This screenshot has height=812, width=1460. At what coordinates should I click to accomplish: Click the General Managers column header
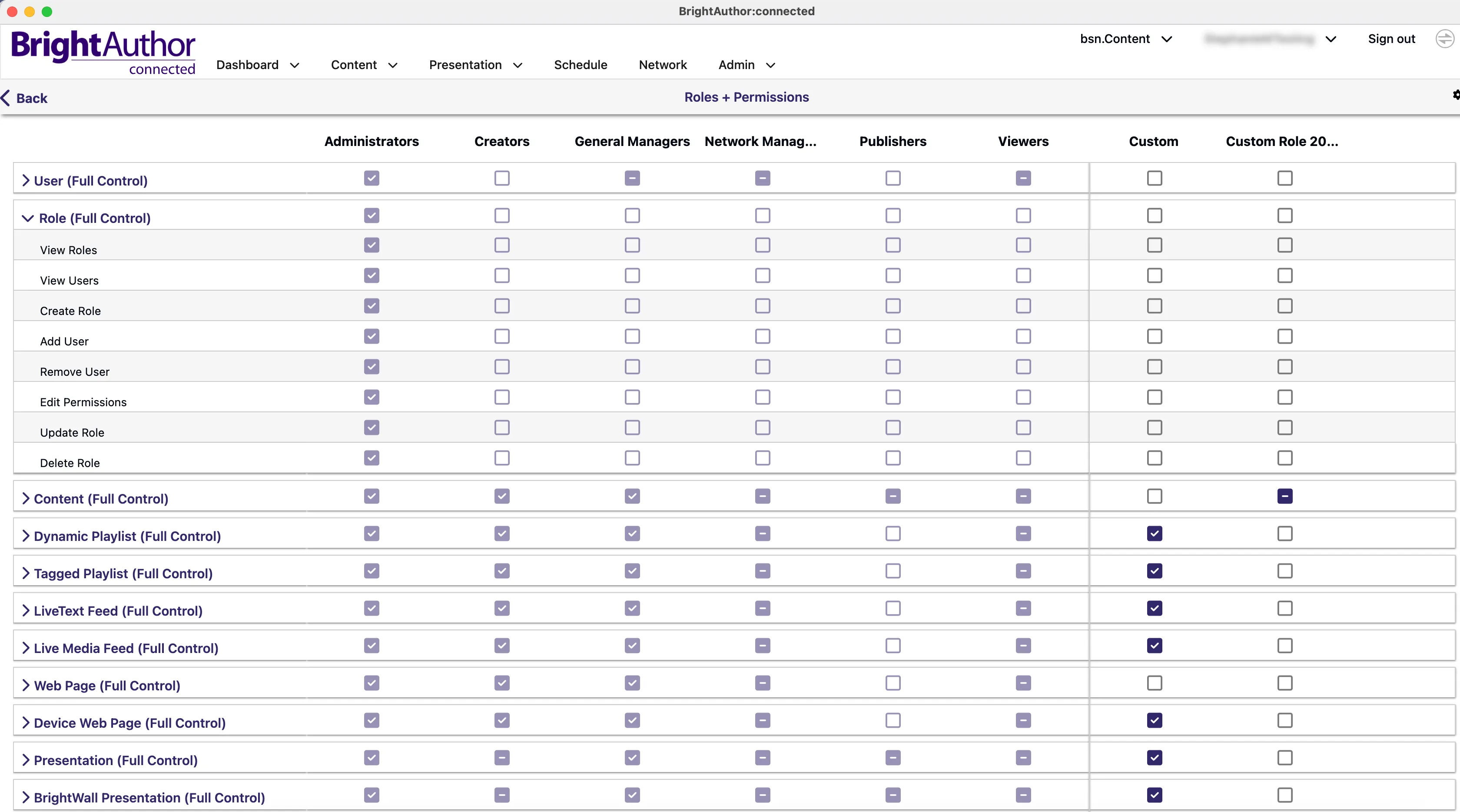[632, 141]
